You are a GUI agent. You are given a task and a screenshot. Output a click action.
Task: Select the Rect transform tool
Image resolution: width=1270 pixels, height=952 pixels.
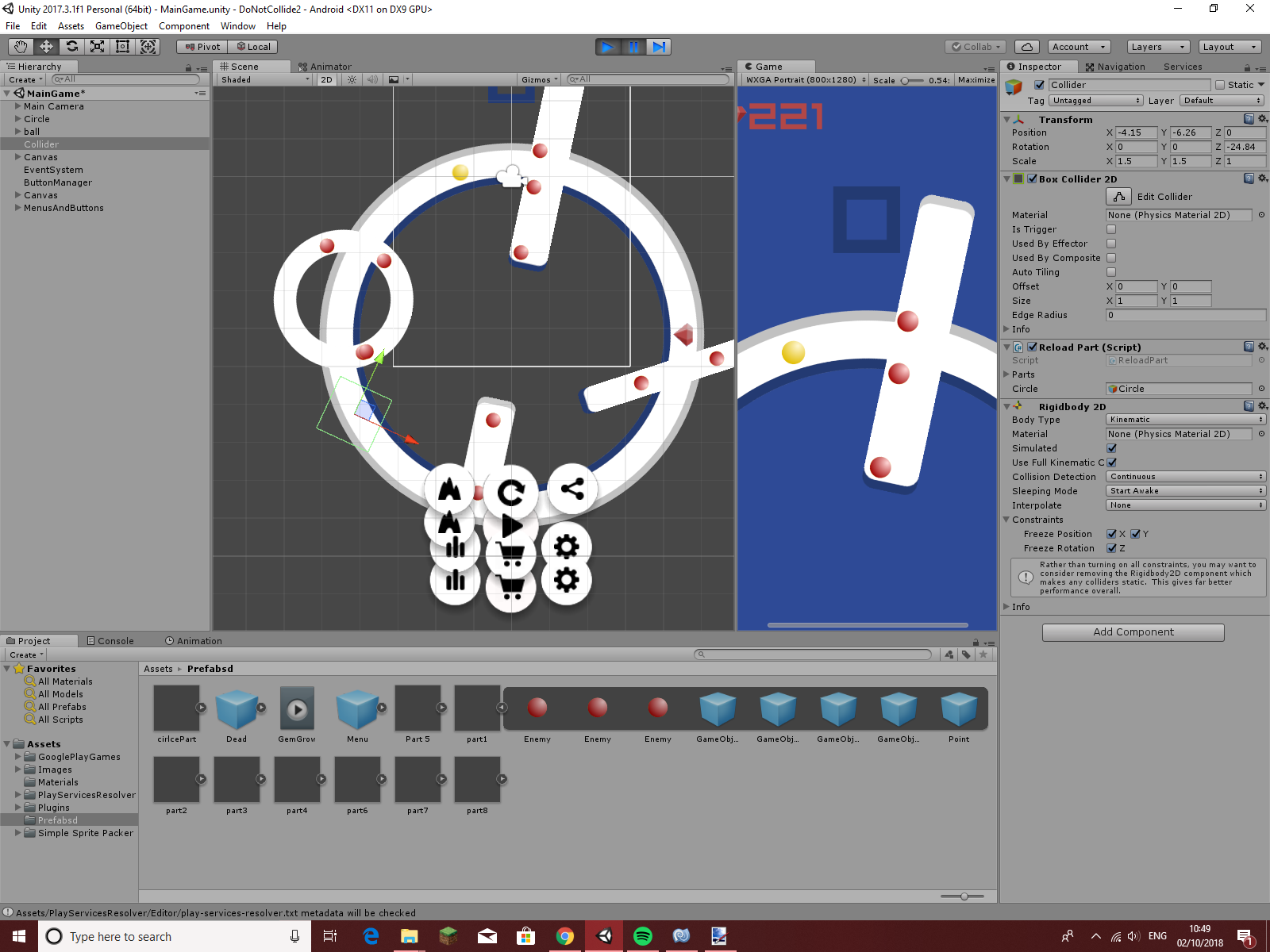(x=122, y=47)
